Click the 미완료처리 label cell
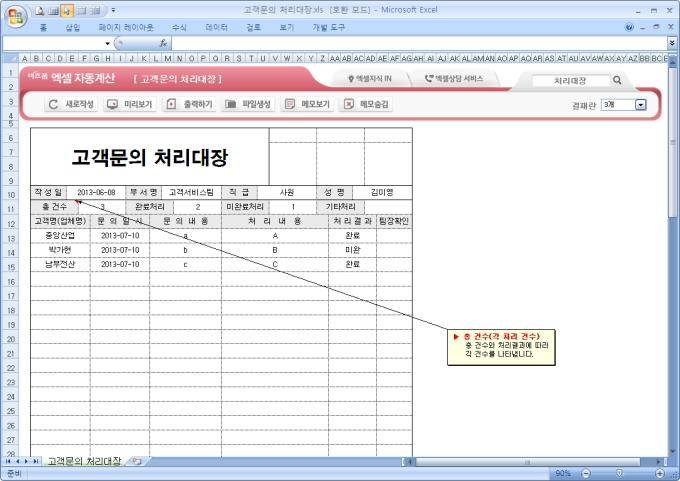 click(x=245, y=207)
